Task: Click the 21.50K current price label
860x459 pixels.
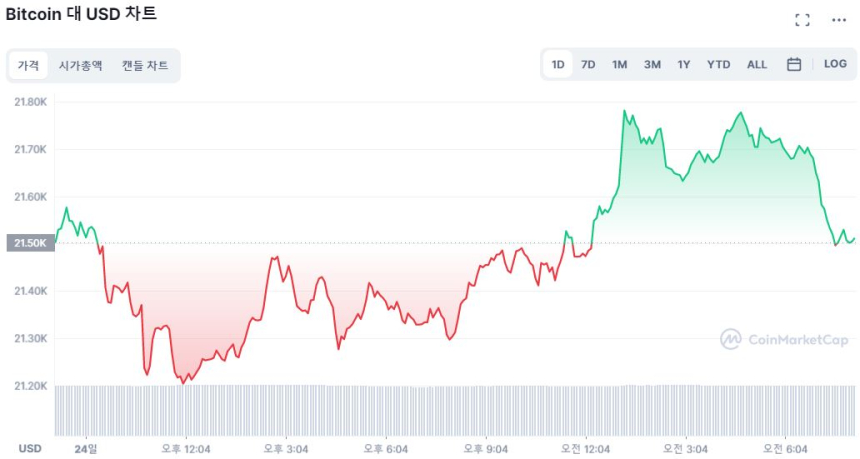Action: pos(27,243)
